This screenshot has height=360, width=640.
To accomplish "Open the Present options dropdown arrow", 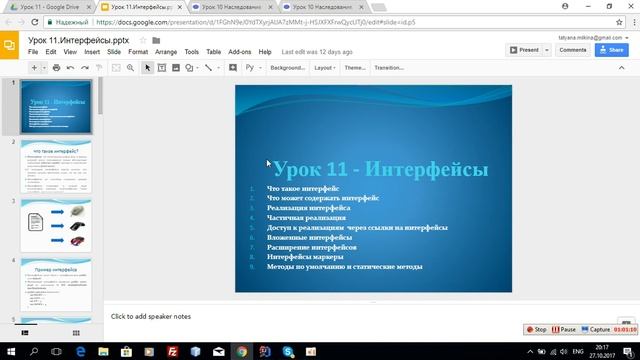I will pyautogui.click(x=547, y=50).
